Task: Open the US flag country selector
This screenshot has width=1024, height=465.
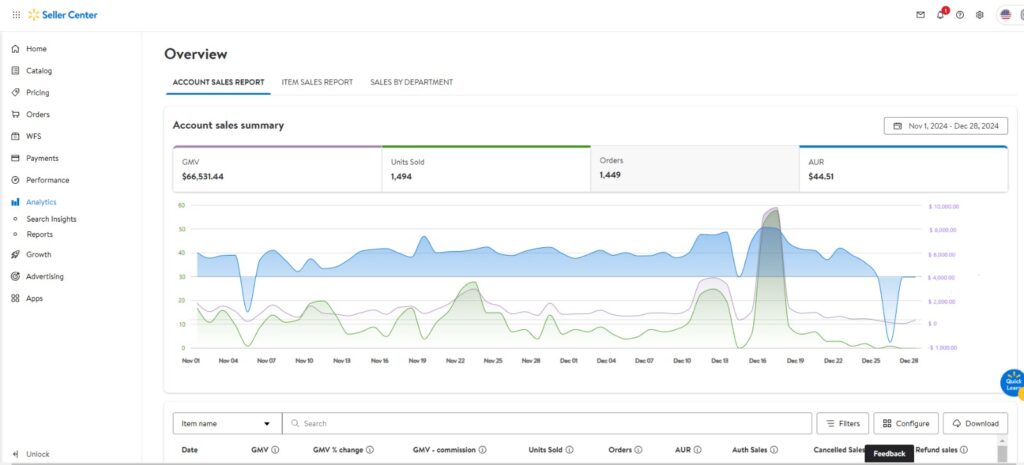Action: point(1006,15)
